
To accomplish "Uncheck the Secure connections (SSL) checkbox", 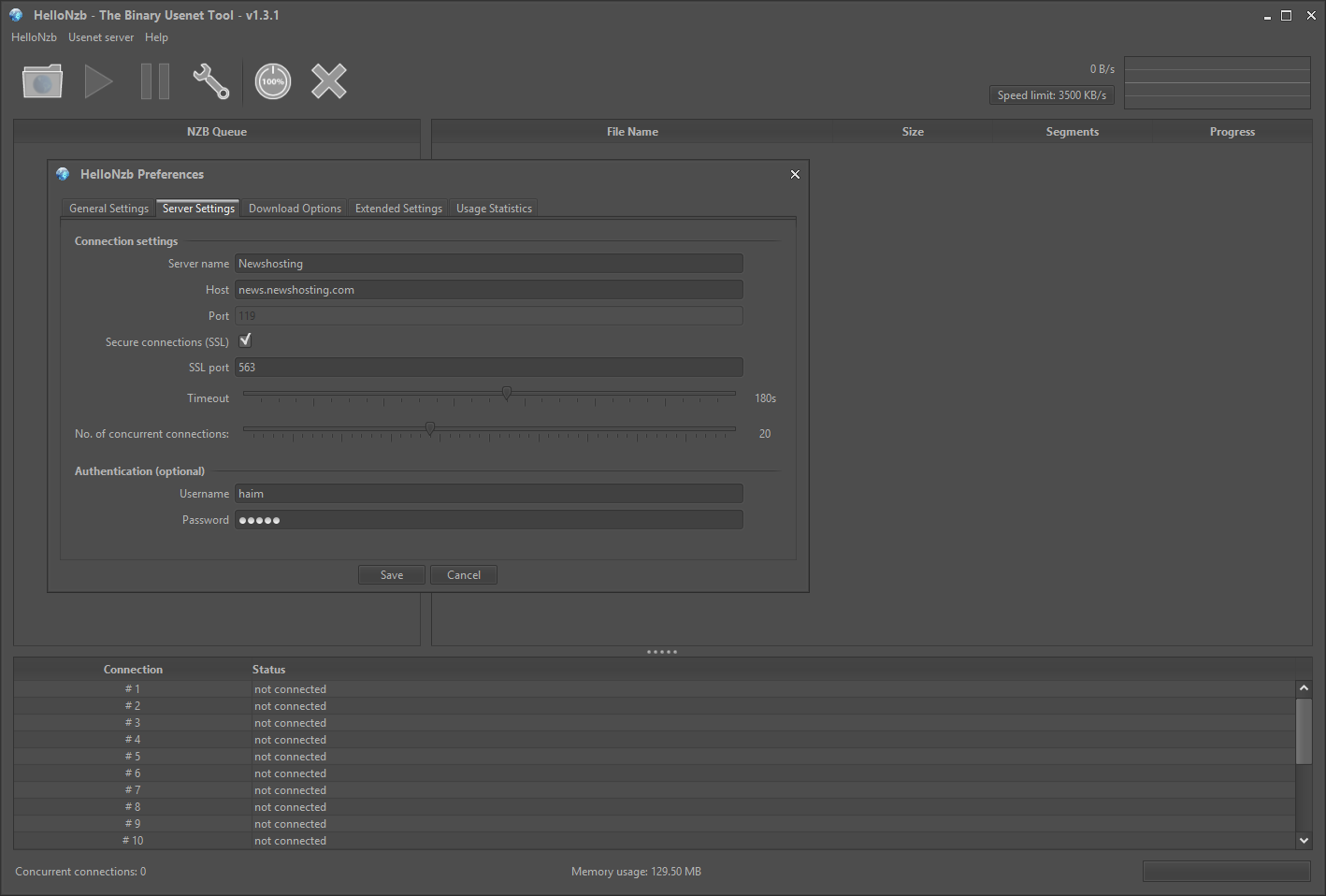I will tap(245, 340).
